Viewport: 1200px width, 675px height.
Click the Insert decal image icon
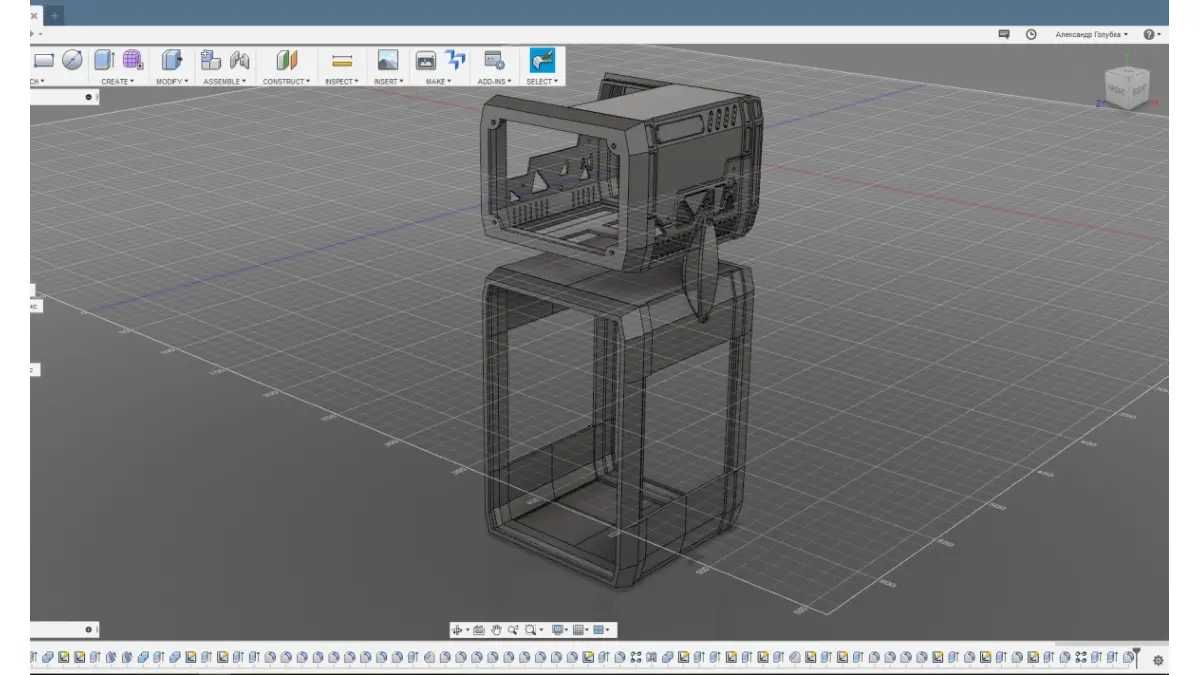click(388, 60)
